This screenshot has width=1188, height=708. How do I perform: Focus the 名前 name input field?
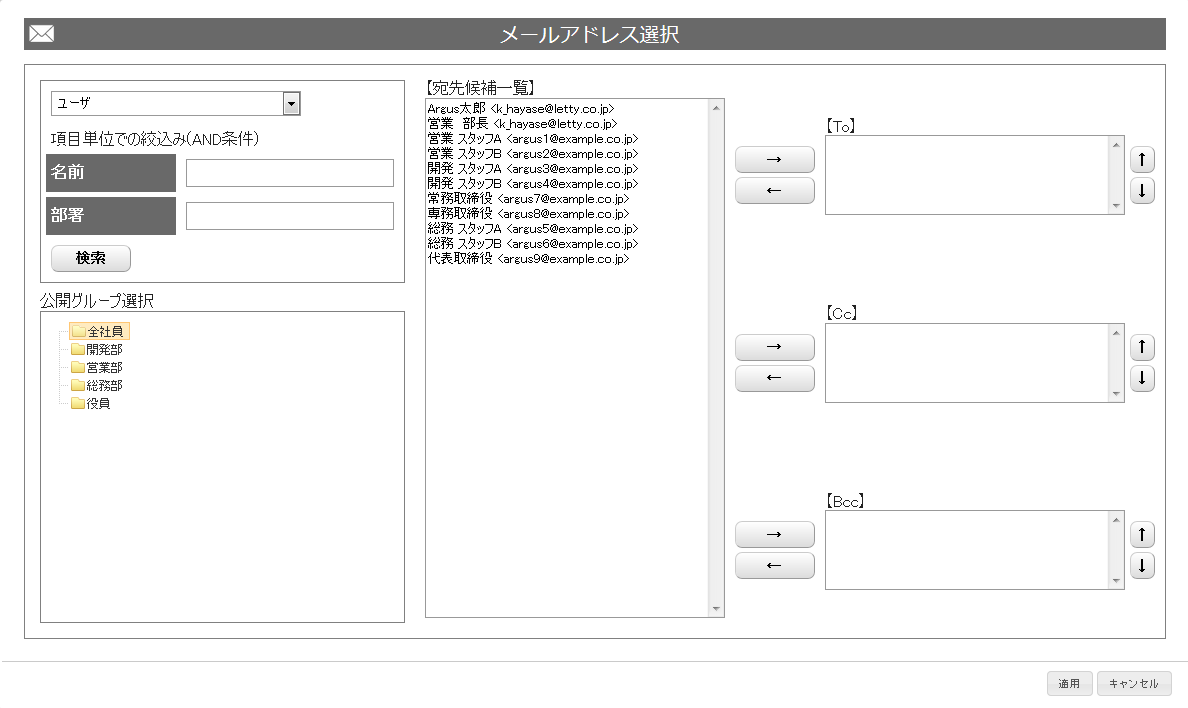pos(289,173)
